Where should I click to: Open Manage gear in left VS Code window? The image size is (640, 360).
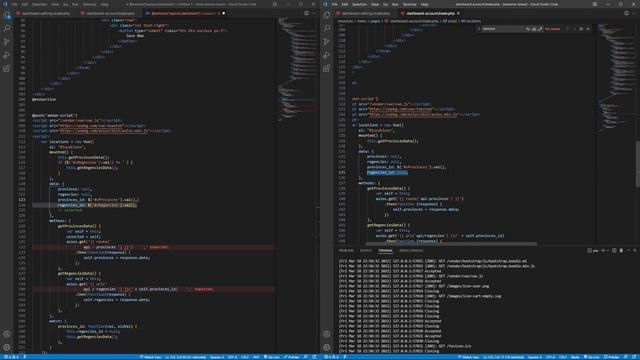coord(7,348)
